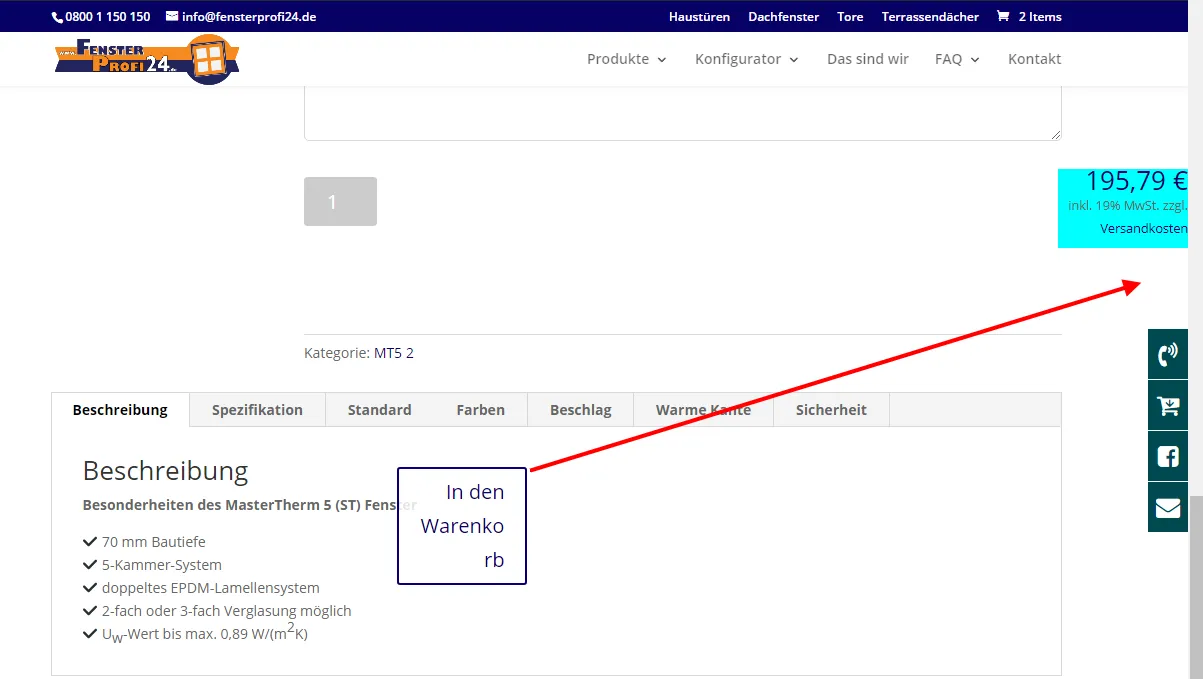Switch to the Beschlag tab
1203x679 pixels.
[x=581, y=410]
